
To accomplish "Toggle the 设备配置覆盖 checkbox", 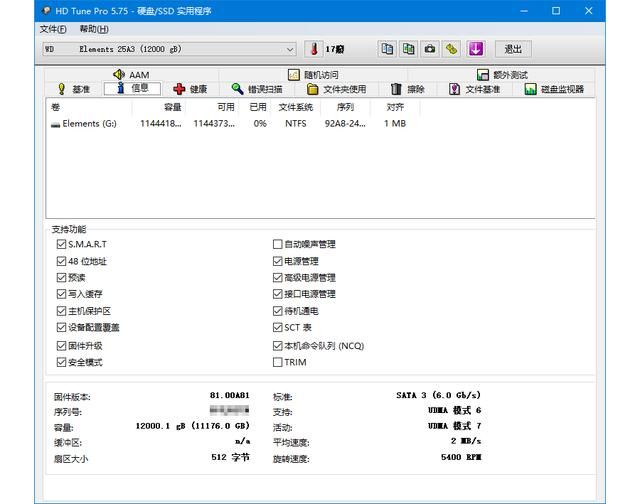I will [61, 327].
